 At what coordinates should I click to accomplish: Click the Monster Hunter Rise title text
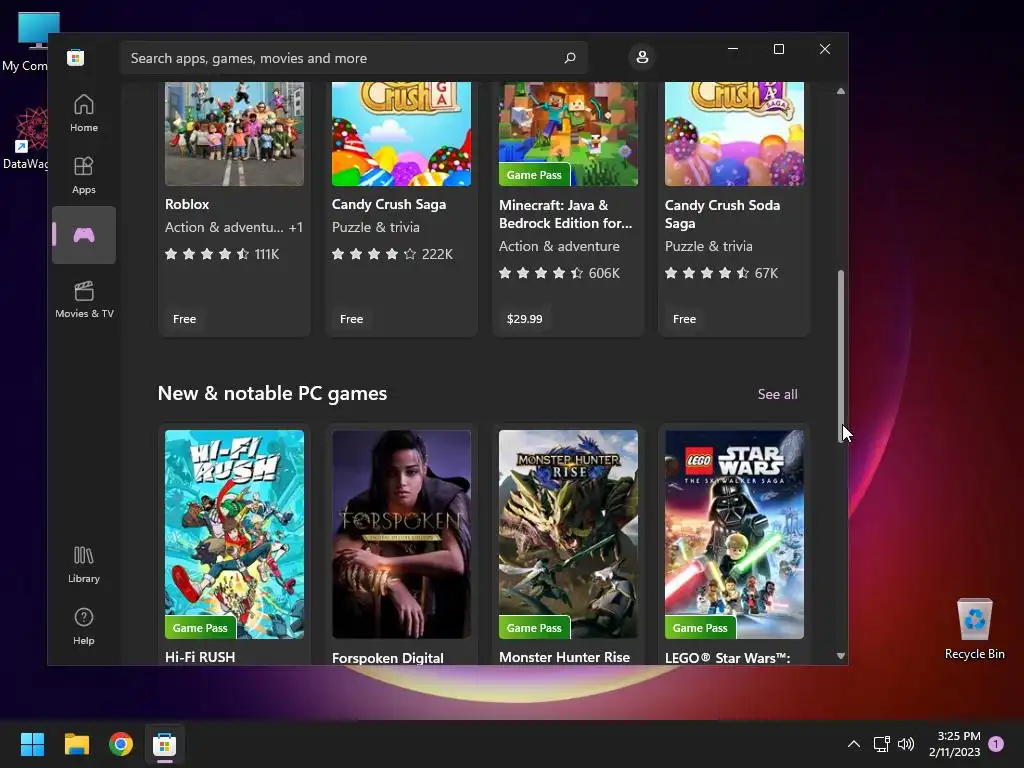click(x=564, y=657)
